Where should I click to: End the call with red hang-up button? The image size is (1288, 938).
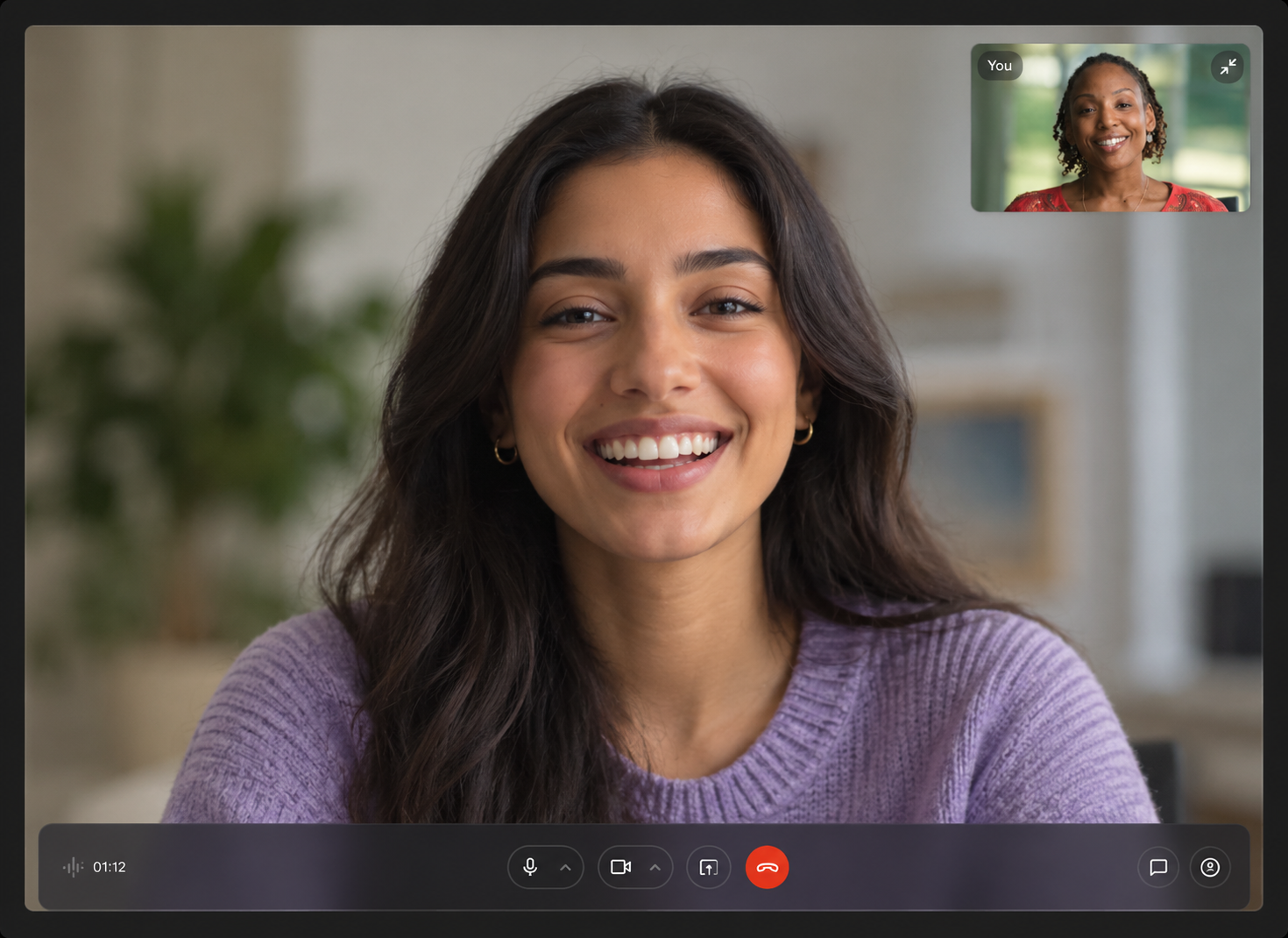[x=768, y=868]
